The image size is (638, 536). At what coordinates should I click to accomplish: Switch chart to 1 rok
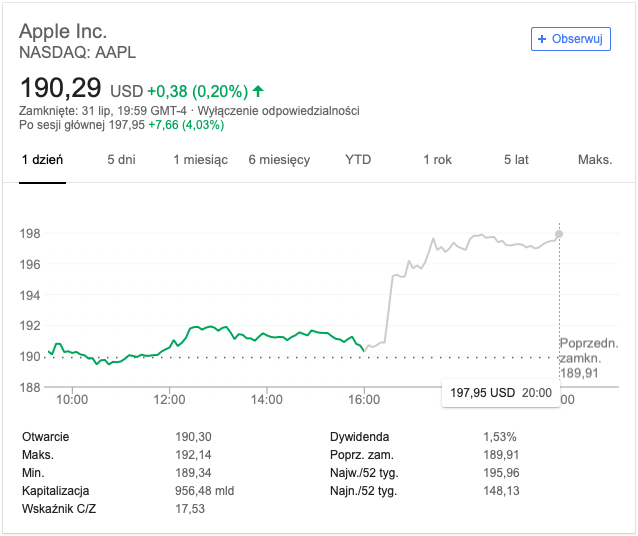tap(437, 160)
